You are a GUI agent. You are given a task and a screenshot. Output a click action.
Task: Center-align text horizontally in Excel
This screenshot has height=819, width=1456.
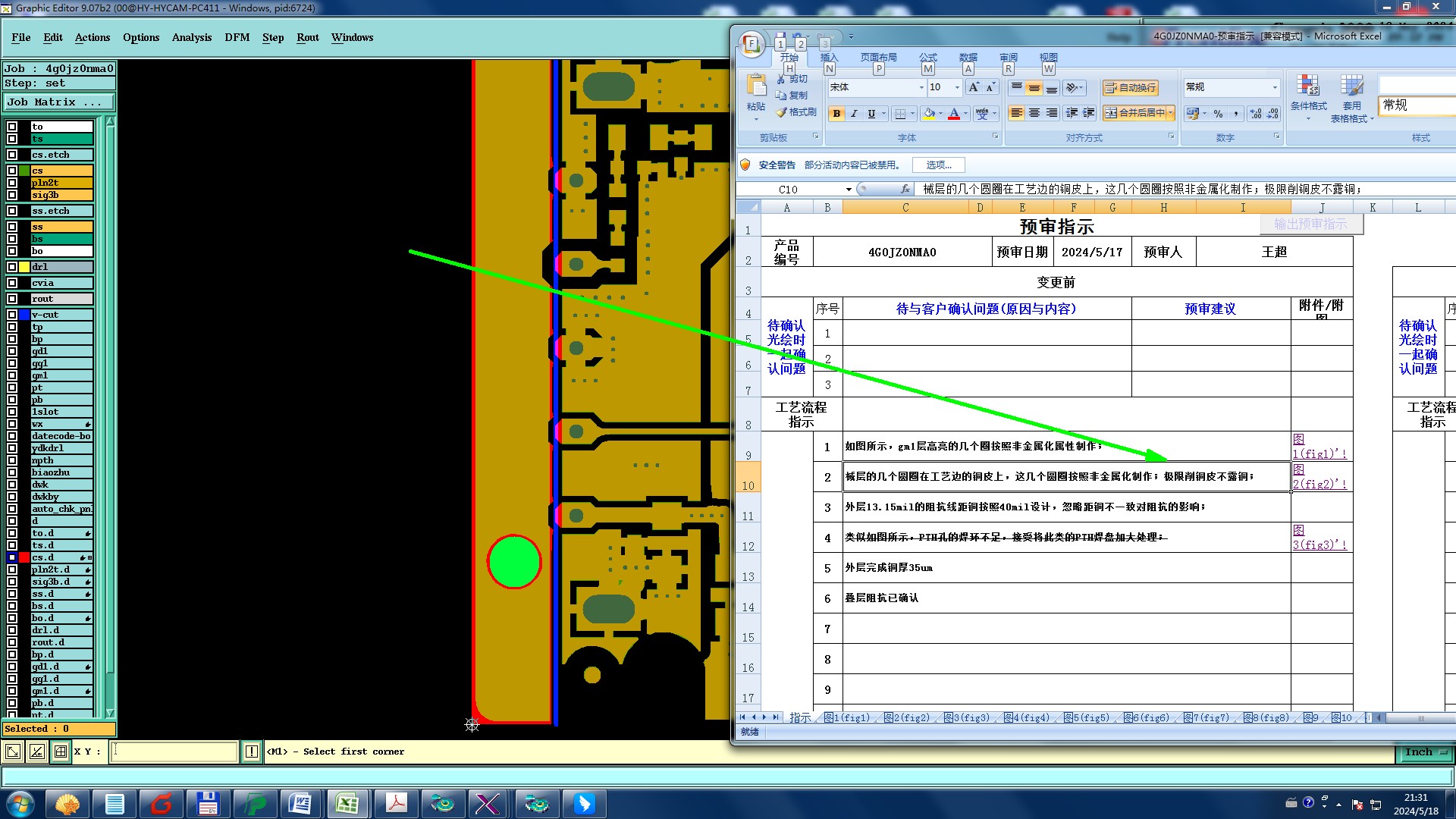[1034, 113]
